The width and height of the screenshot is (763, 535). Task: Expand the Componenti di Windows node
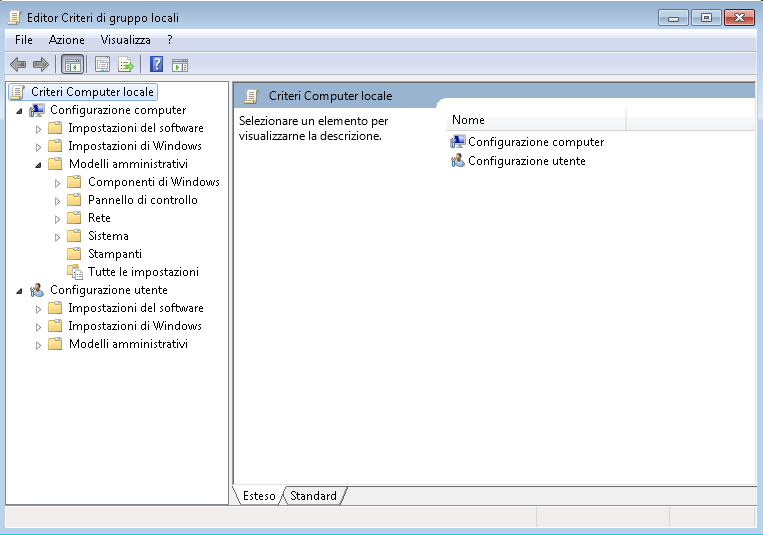(x=57, y=183)
